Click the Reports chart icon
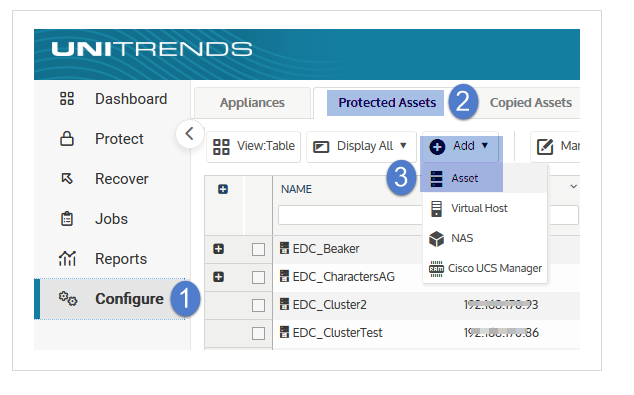Screen dimensions: 634x395 [x=67, y=258]
